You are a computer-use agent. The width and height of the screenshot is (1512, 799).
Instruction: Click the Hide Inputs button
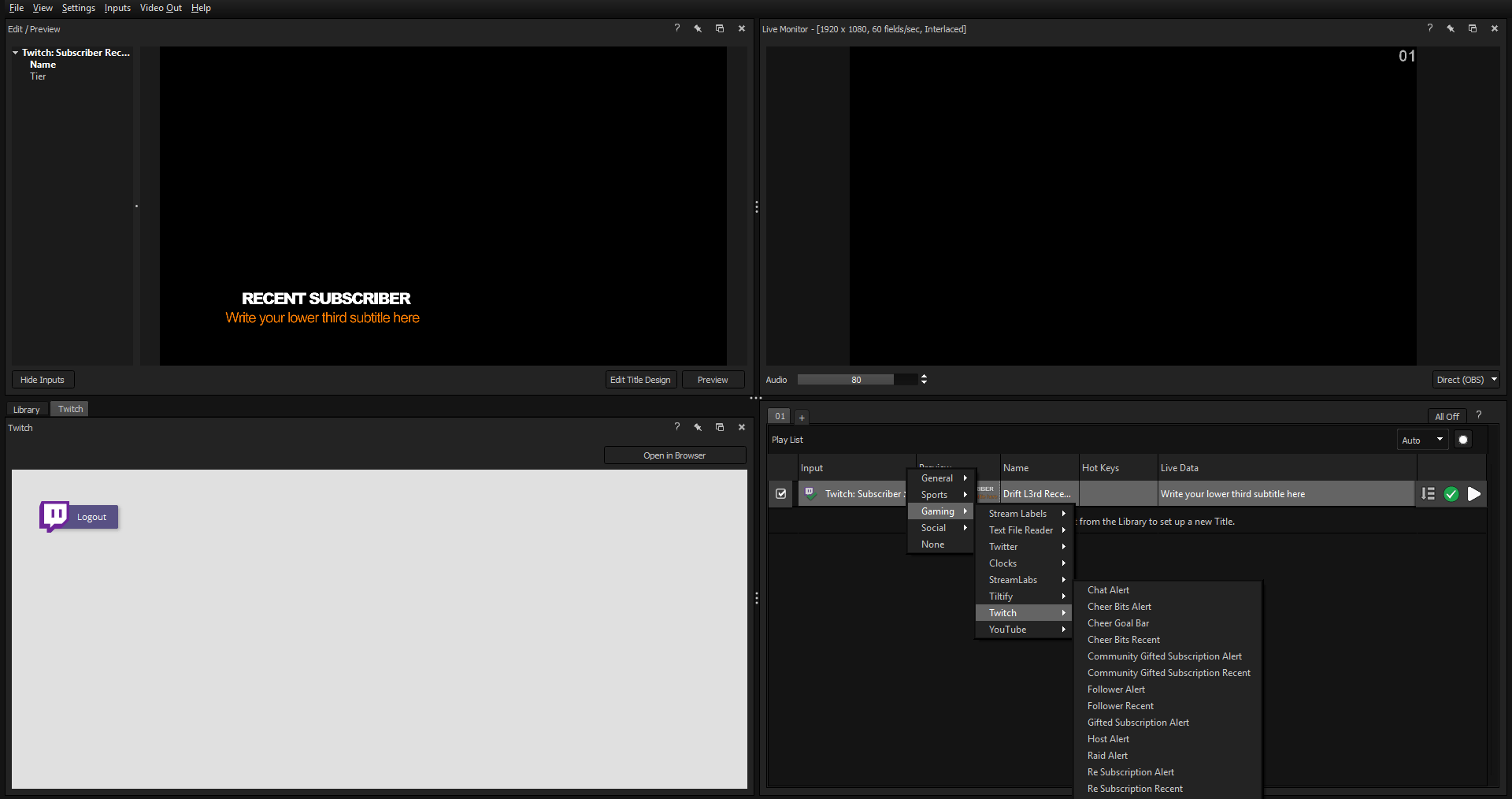pos(43,380)
